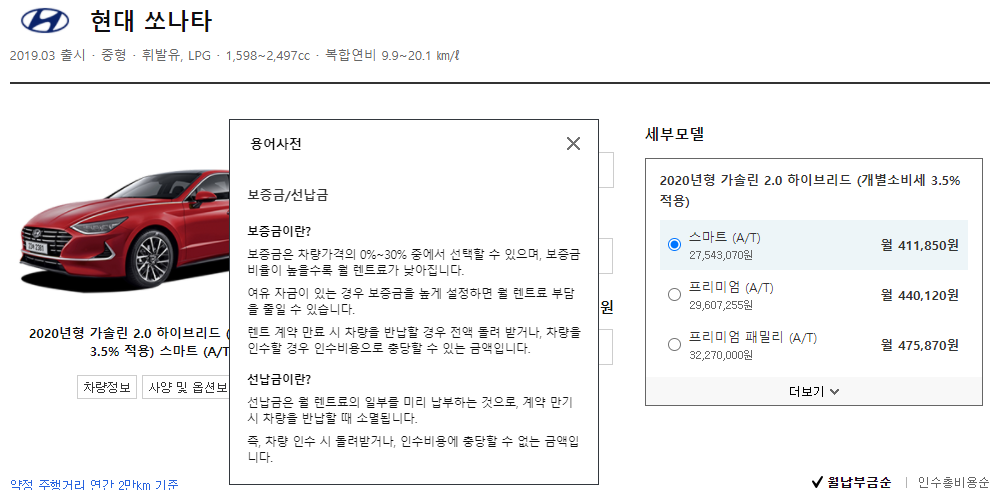This screenshot has width=998, height=490.
Task: Click the 월 475,870원 price
Action: pyautogui.click(x=920, y=345)
